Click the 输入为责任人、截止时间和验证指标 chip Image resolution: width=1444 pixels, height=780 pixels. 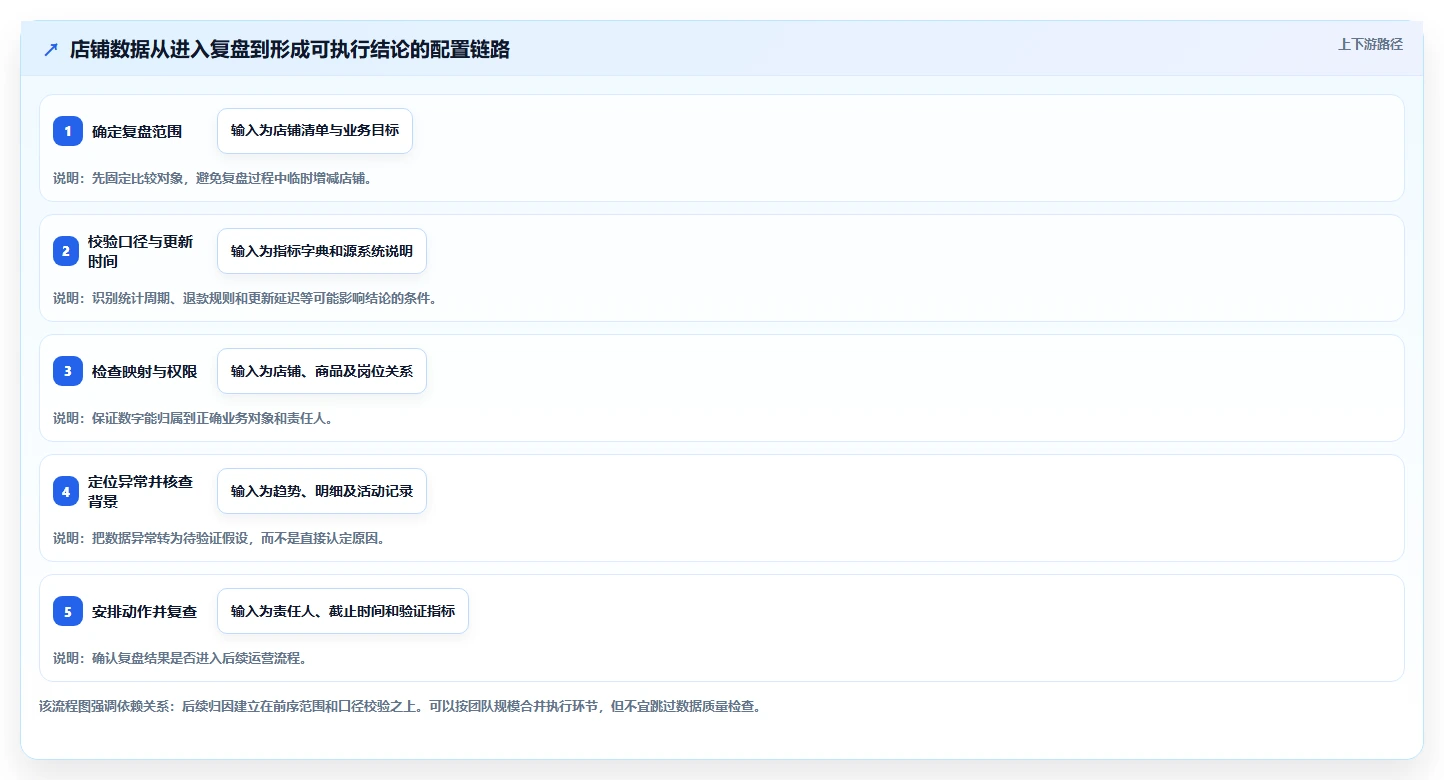343,611
